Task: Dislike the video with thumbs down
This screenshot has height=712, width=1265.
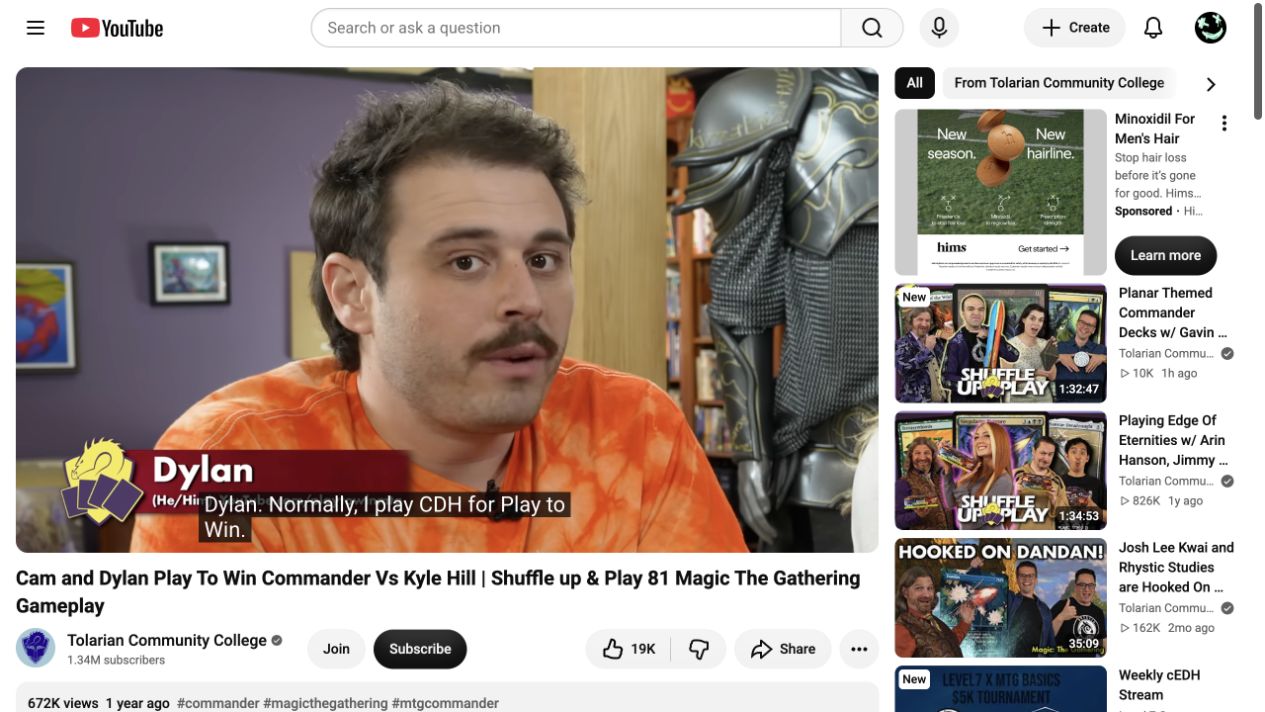Action: 699,649
